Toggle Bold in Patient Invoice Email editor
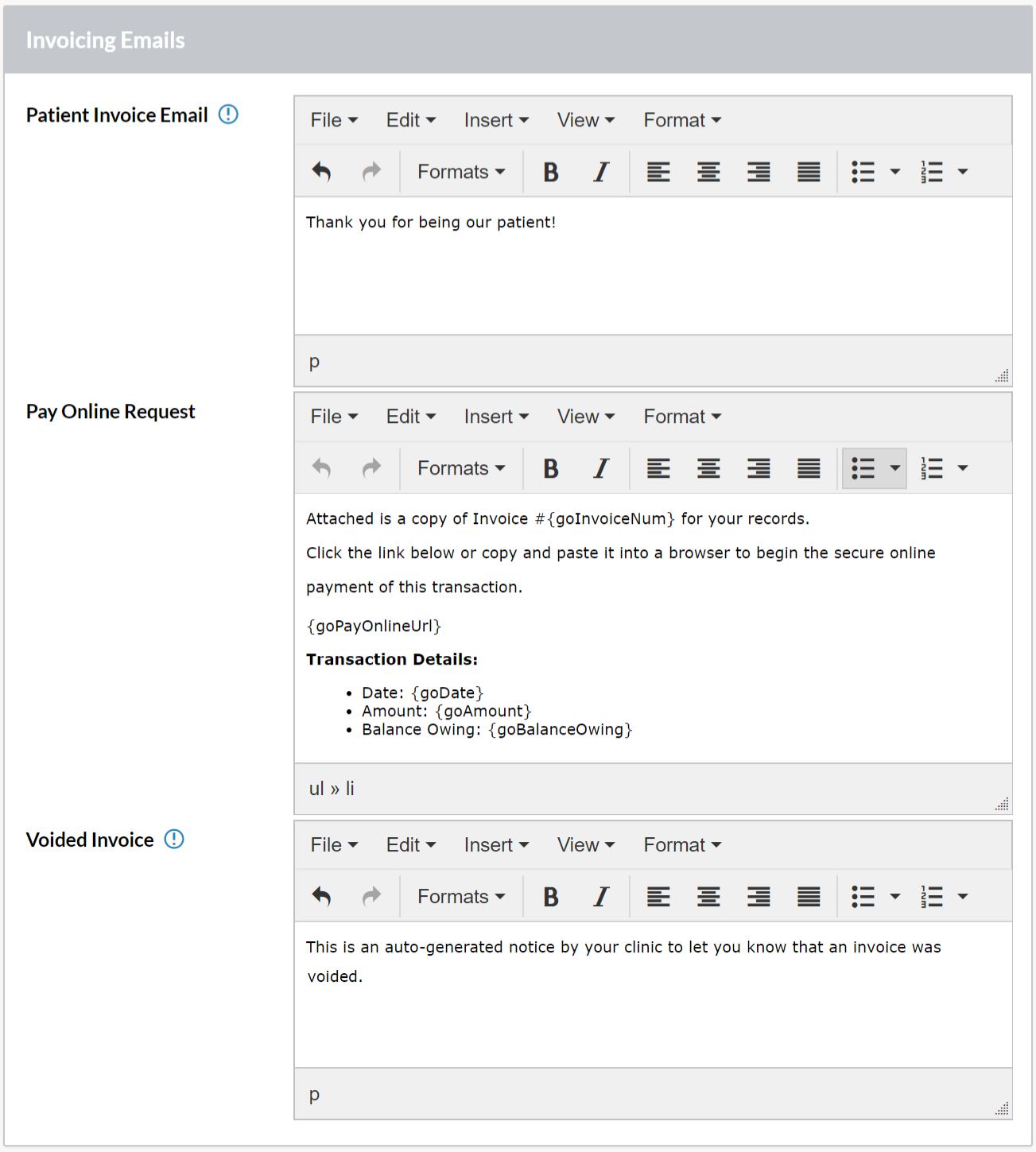The width and height of the screenshot is (1036, 1152). 550,172
